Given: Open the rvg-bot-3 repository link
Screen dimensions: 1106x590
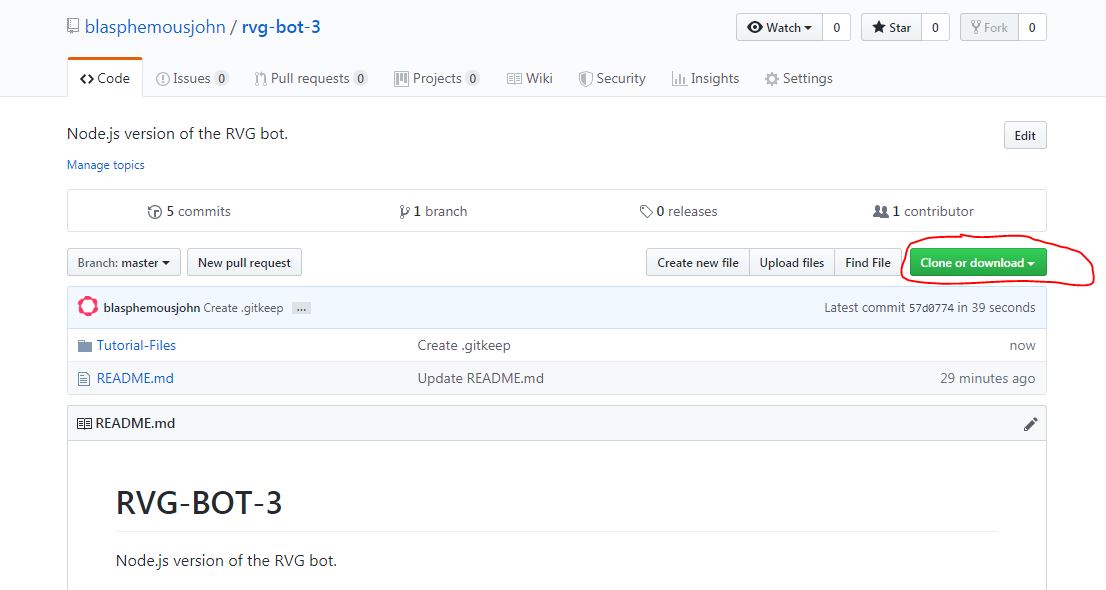Looking at the screenshot, I should coord(281,27).
